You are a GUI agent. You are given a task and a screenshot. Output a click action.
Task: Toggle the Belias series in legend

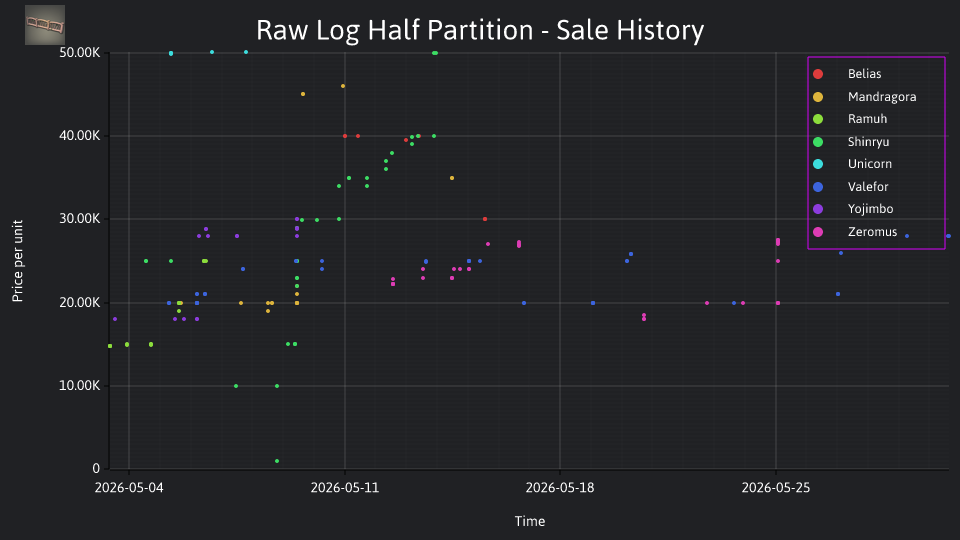(x=864, y=74)
